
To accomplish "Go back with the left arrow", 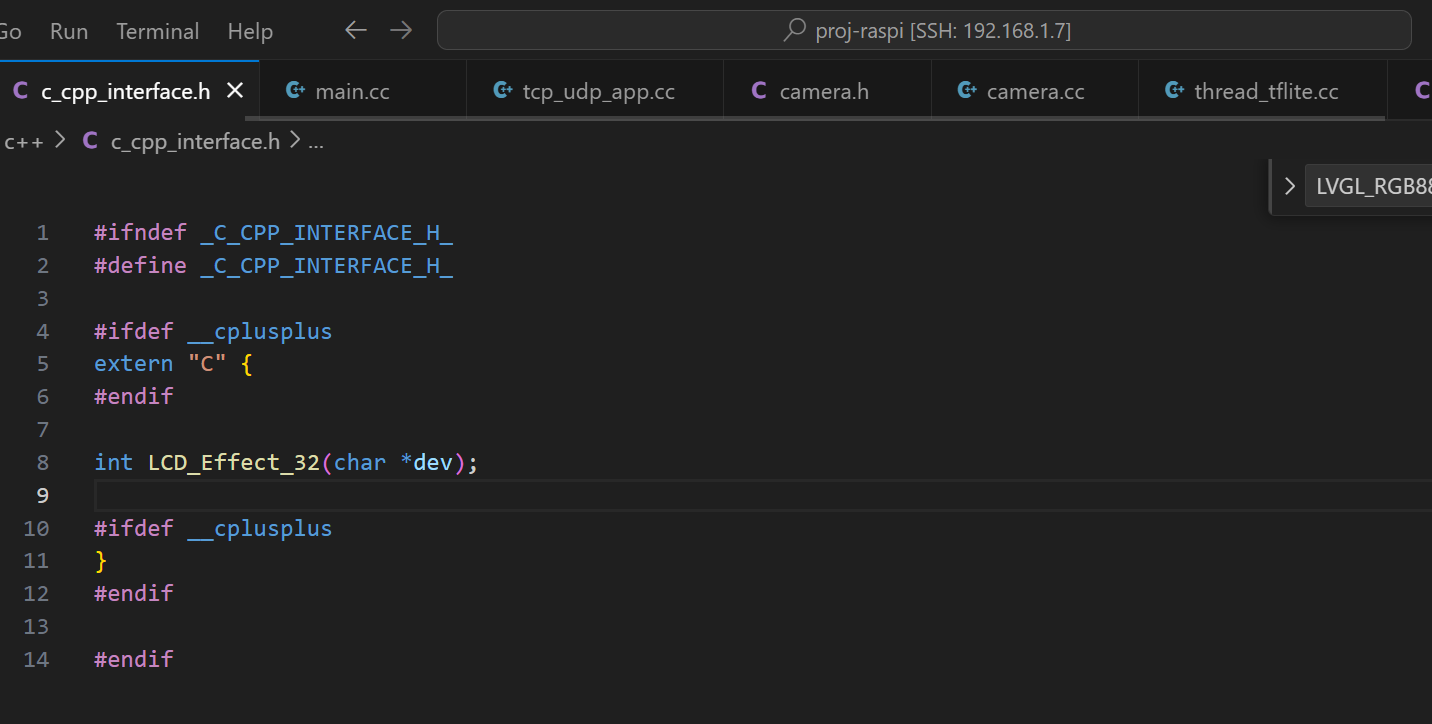I will coord(356,31).
